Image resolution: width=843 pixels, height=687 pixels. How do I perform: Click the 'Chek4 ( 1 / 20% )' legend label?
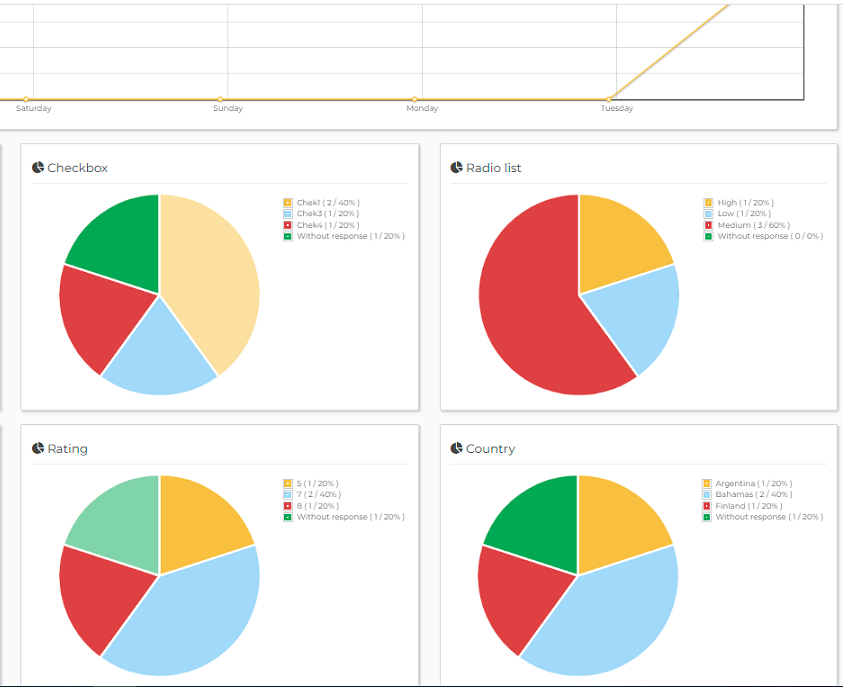[328, 225]
